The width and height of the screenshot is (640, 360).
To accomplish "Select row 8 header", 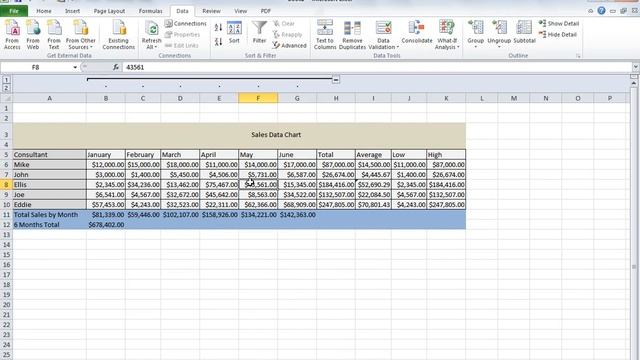I will point(6,184).
